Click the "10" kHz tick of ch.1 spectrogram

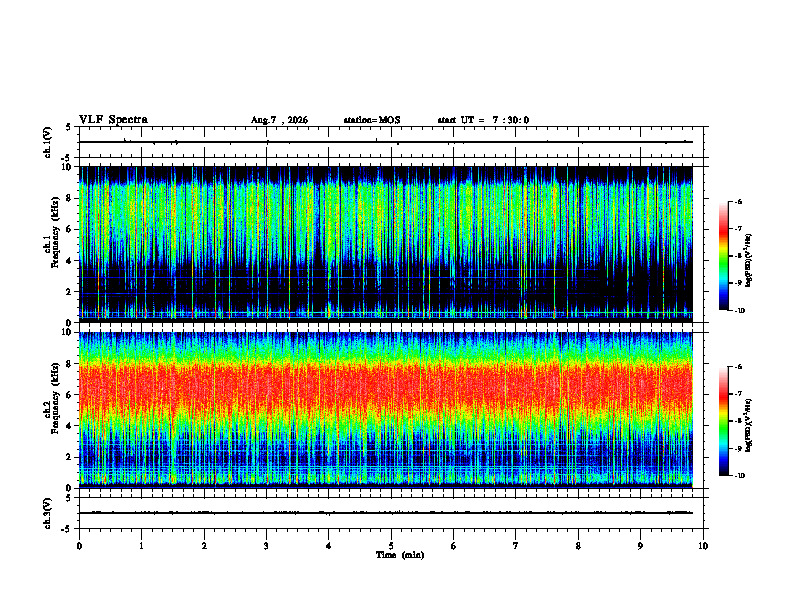(68, 167)
